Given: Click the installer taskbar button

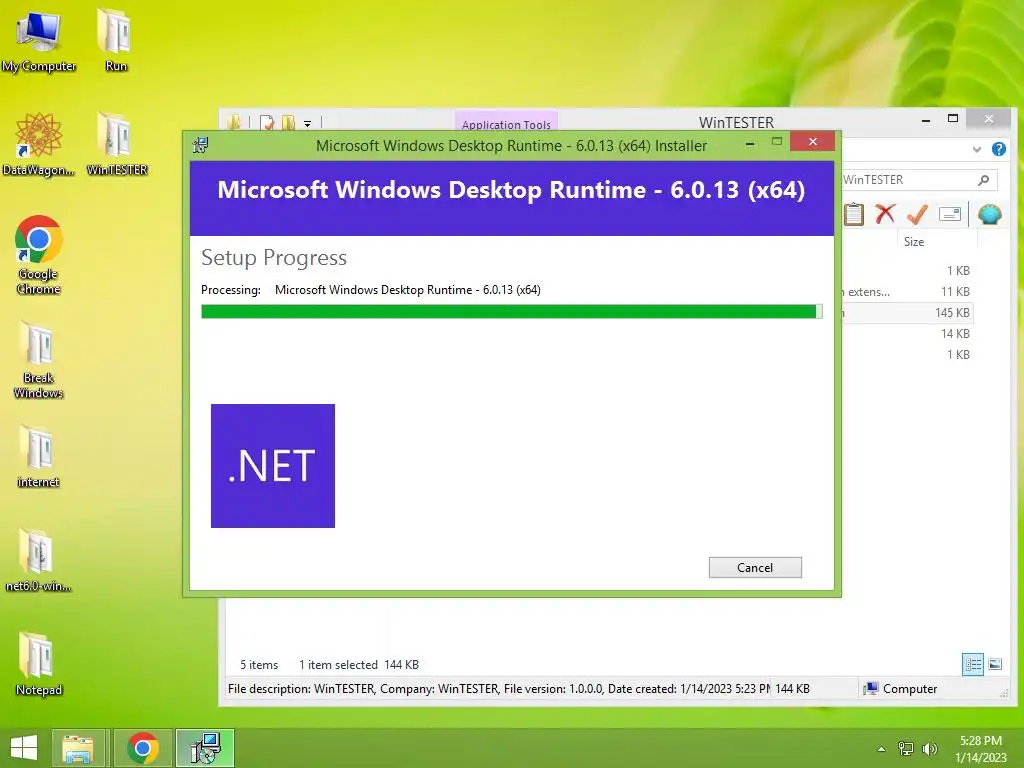Looking at the screenshot, I should pyautogui.click(x=205, y=748).
